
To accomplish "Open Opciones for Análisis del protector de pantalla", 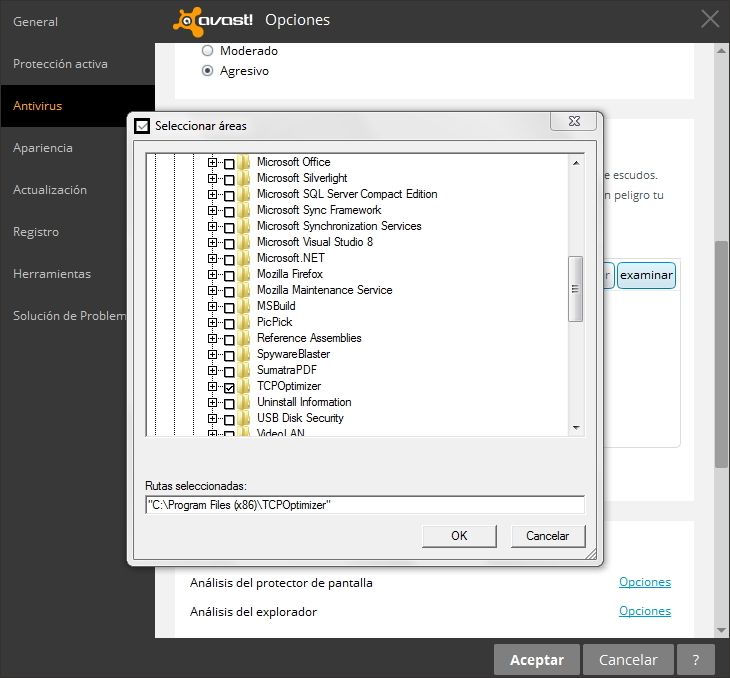I will pos(645,582).
